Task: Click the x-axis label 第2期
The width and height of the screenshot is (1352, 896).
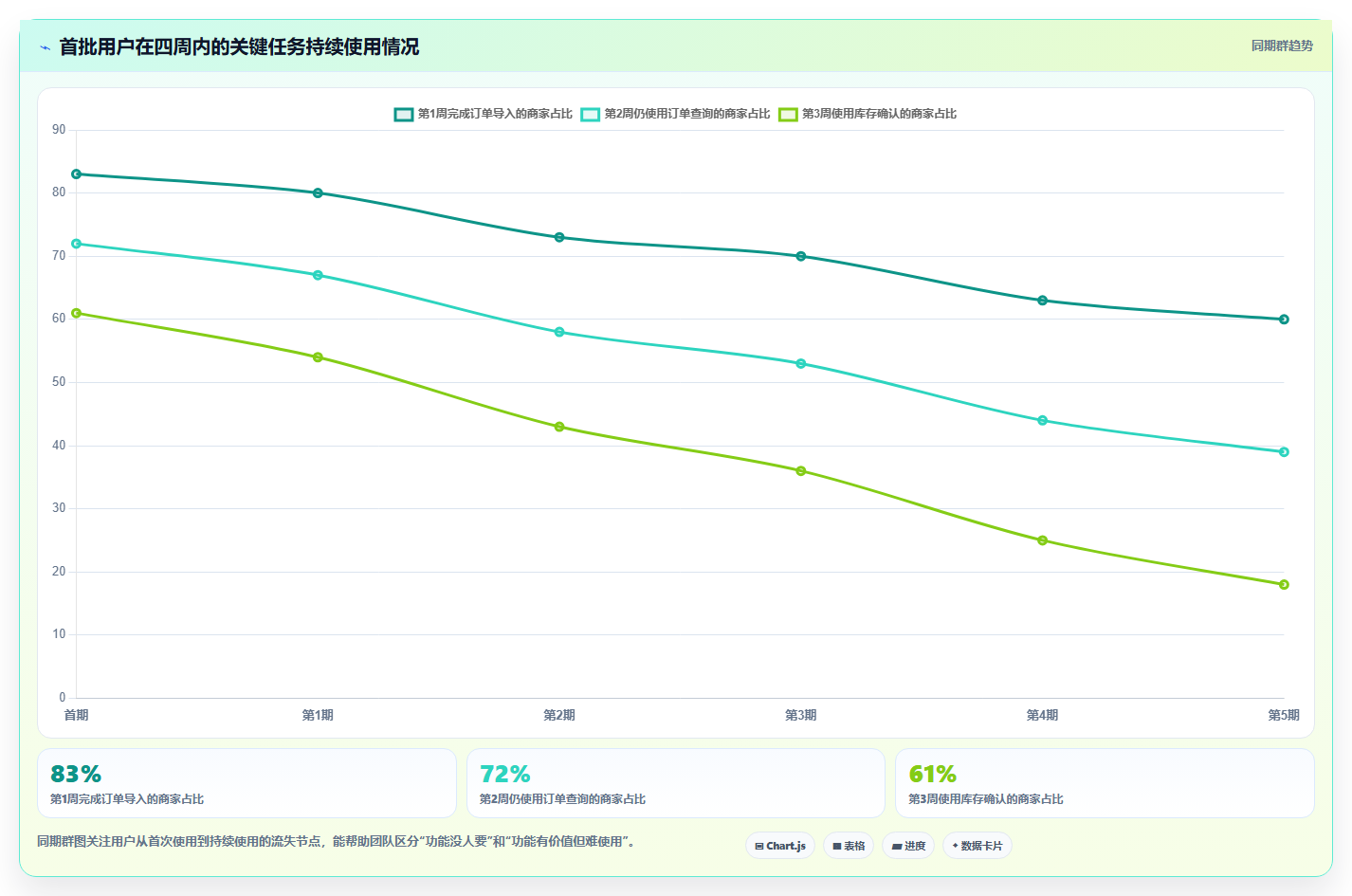Action: pos(559,715)
